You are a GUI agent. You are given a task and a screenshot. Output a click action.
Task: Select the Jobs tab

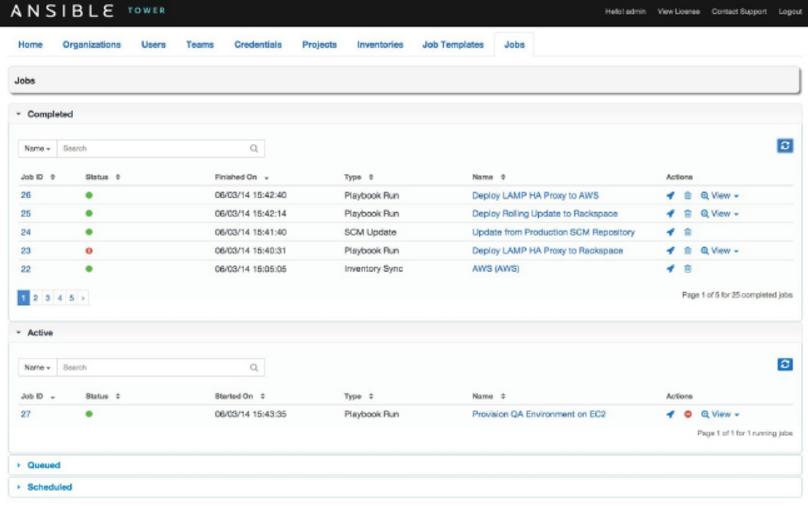point(514,45)
